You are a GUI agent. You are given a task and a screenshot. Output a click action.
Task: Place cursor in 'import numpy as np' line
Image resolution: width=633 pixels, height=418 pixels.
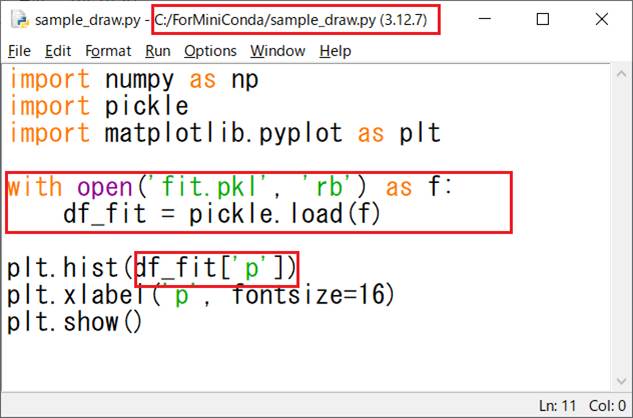pyautogui.click(x=134, y=79)
